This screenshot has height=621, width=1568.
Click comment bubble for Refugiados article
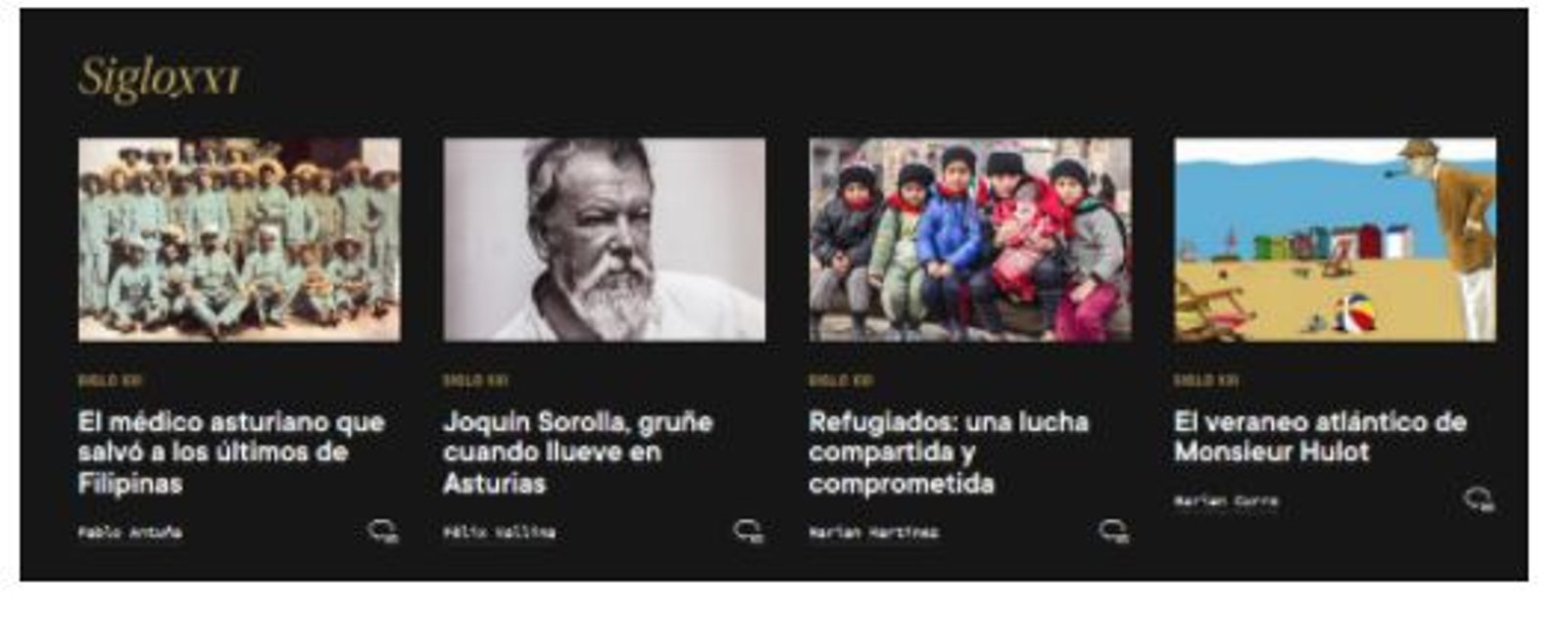click(x=1114, y=532)
